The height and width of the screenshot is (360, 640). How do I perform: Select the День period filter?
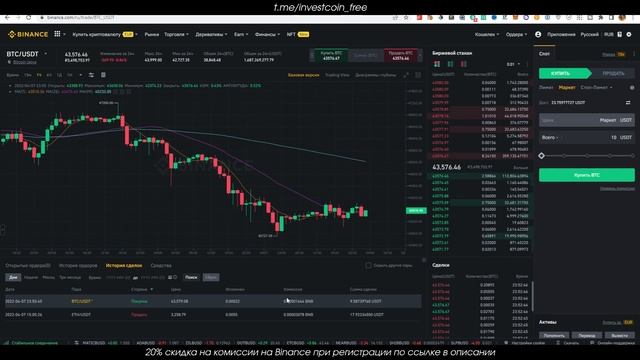point(13,278)
